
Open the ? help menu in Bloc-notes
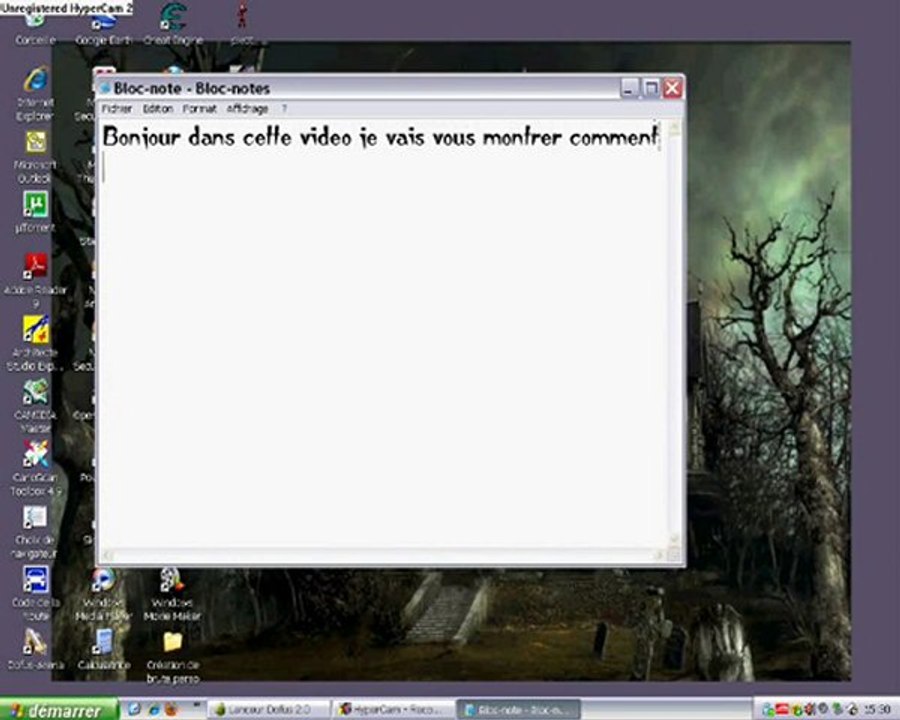[284, 109]
